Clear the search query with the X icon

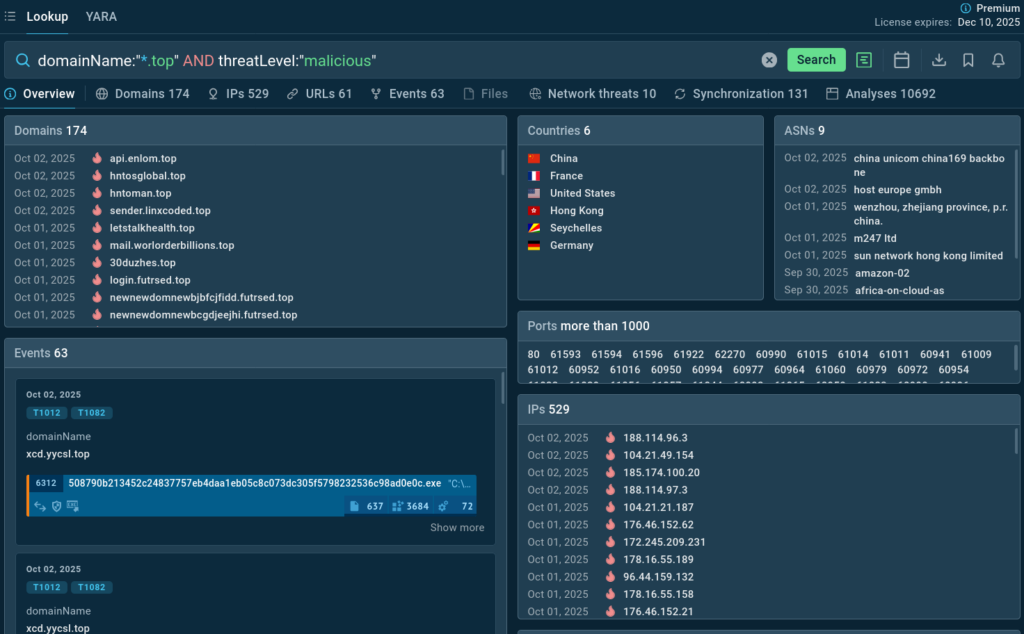(x=769, y=60)
